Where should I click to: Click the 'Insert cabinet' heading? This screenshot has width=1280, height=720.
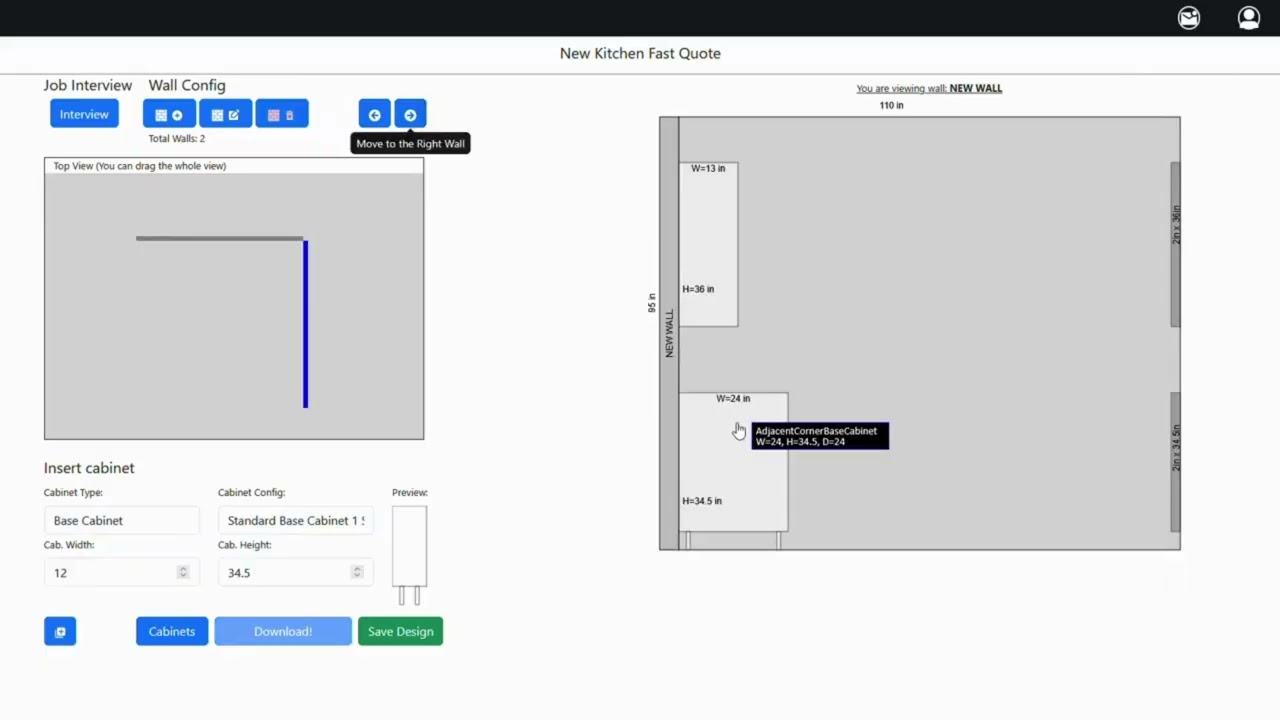89,468
